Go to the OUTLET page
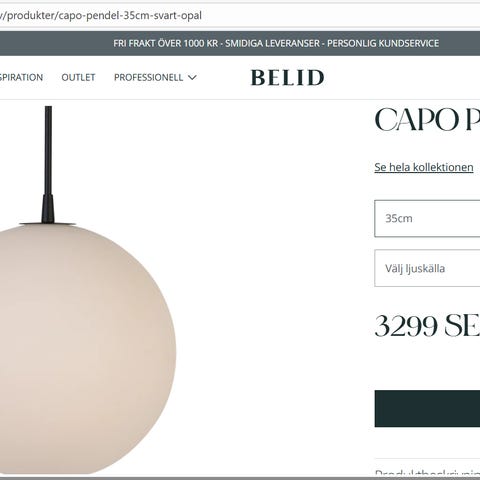480x480 pixels. click(78, 77)
